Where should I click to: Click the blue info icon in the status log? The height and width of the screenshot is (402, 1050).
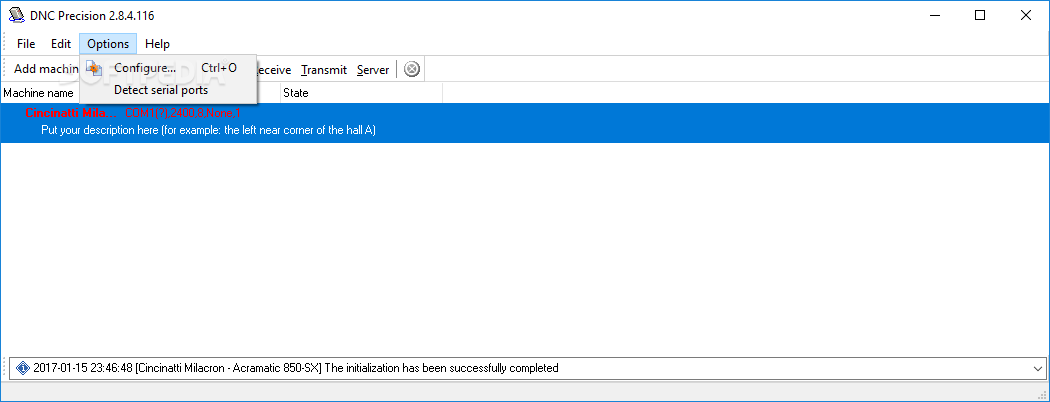tap(21, 368)
